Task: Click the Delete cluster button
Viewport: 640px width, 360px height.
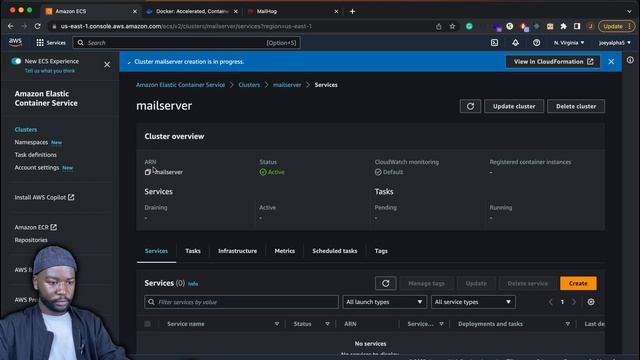Action: coord(576,106)
